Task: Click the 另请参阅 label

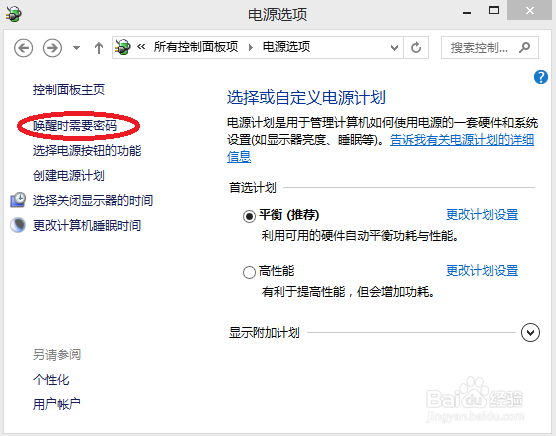Action: [x=57, y=354]
